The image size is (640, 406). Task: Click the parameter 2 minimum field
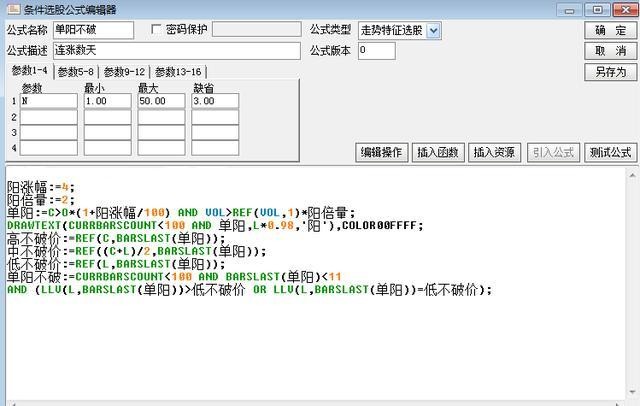tap(108, 117)
